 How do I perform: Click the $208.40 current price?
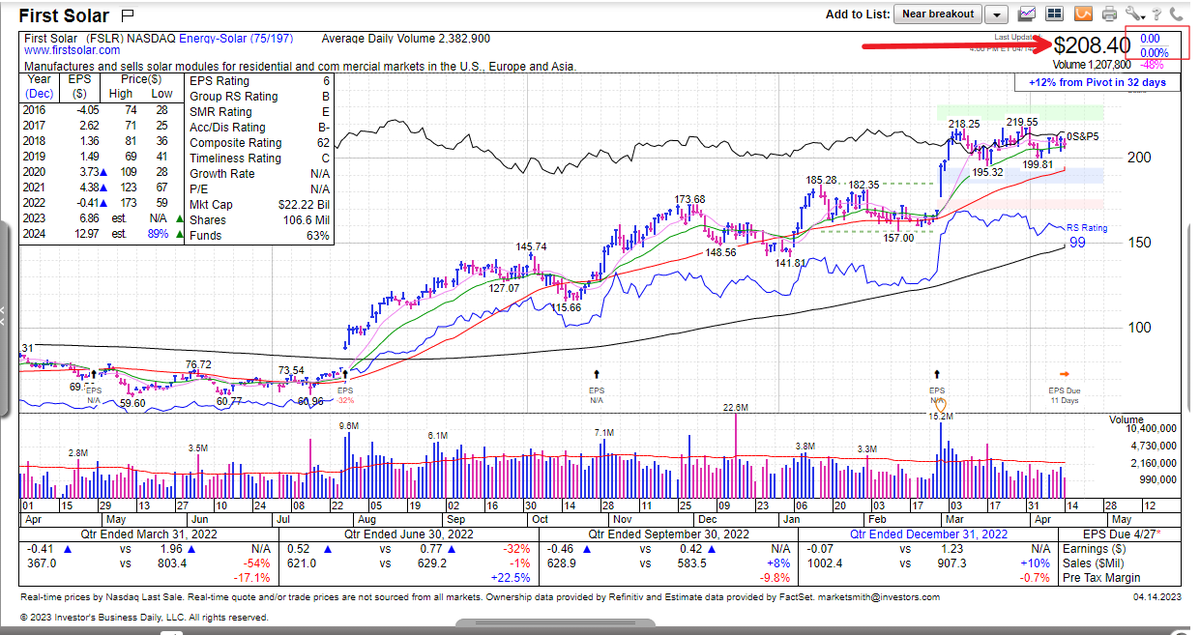point(1092,45)
